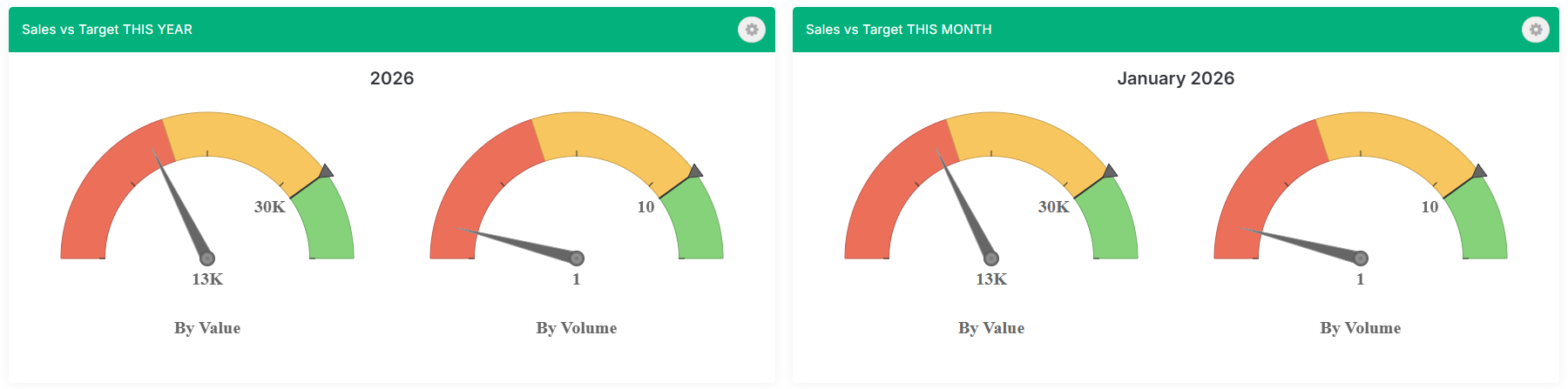Screen dimensions: 1568x389
Task: Click the January By Value needle pivot
Action: coord(991,258)
